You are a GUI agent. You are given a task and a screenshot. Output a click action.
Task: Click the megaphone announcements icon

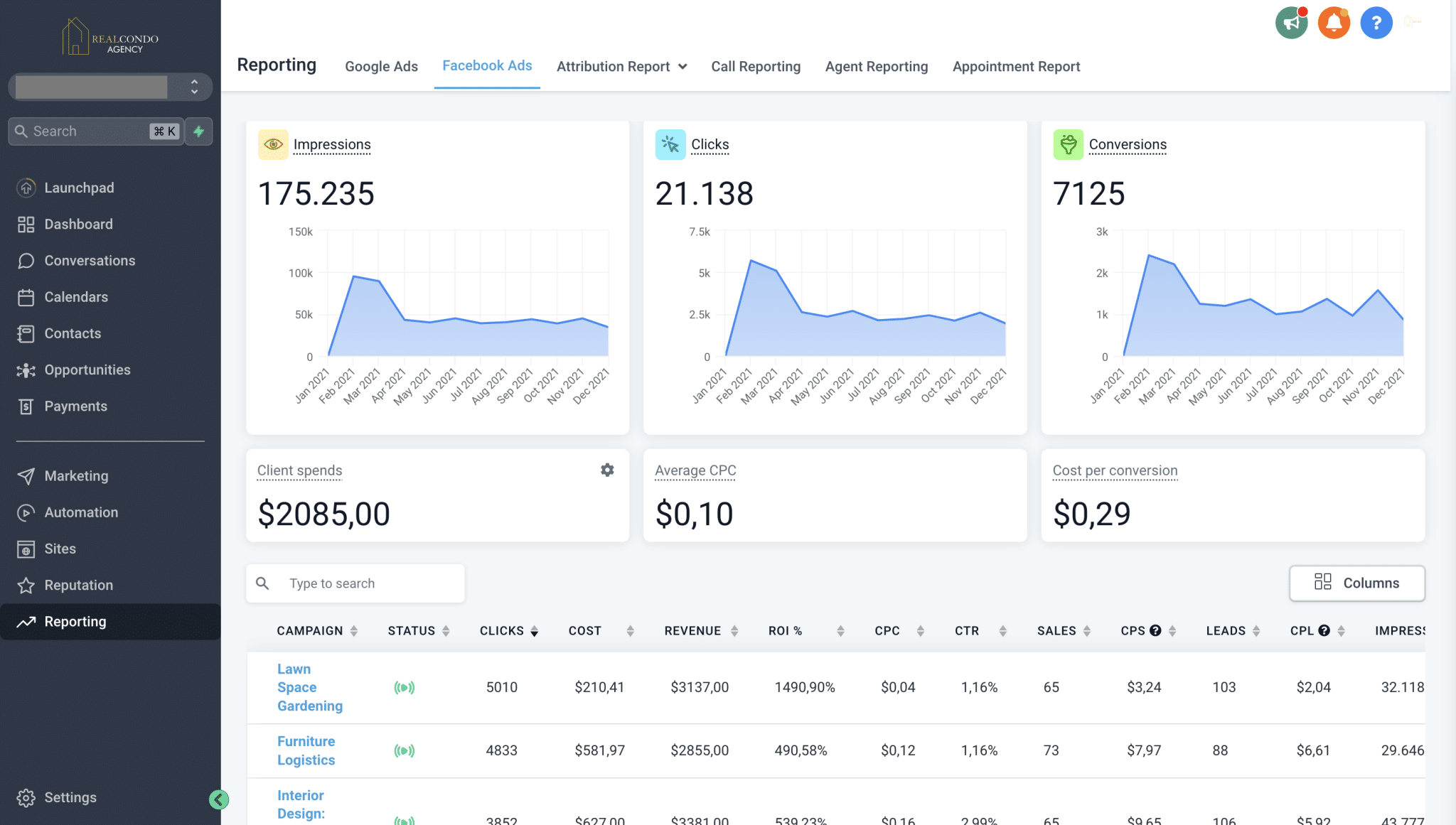pos(1291,23)
